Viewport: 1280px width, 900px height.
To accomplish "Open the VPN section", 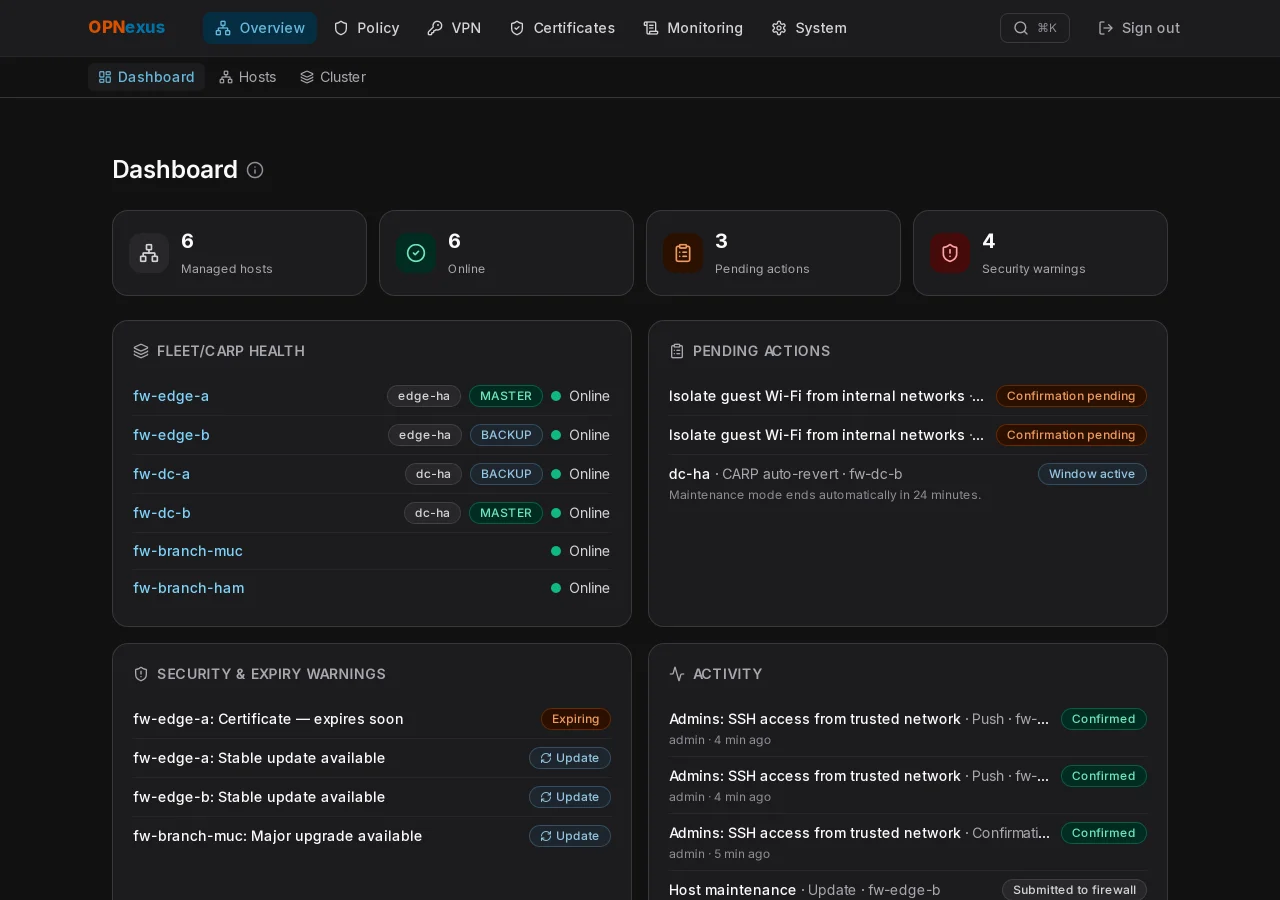I will pyautogui.click(x=454, y=28).
